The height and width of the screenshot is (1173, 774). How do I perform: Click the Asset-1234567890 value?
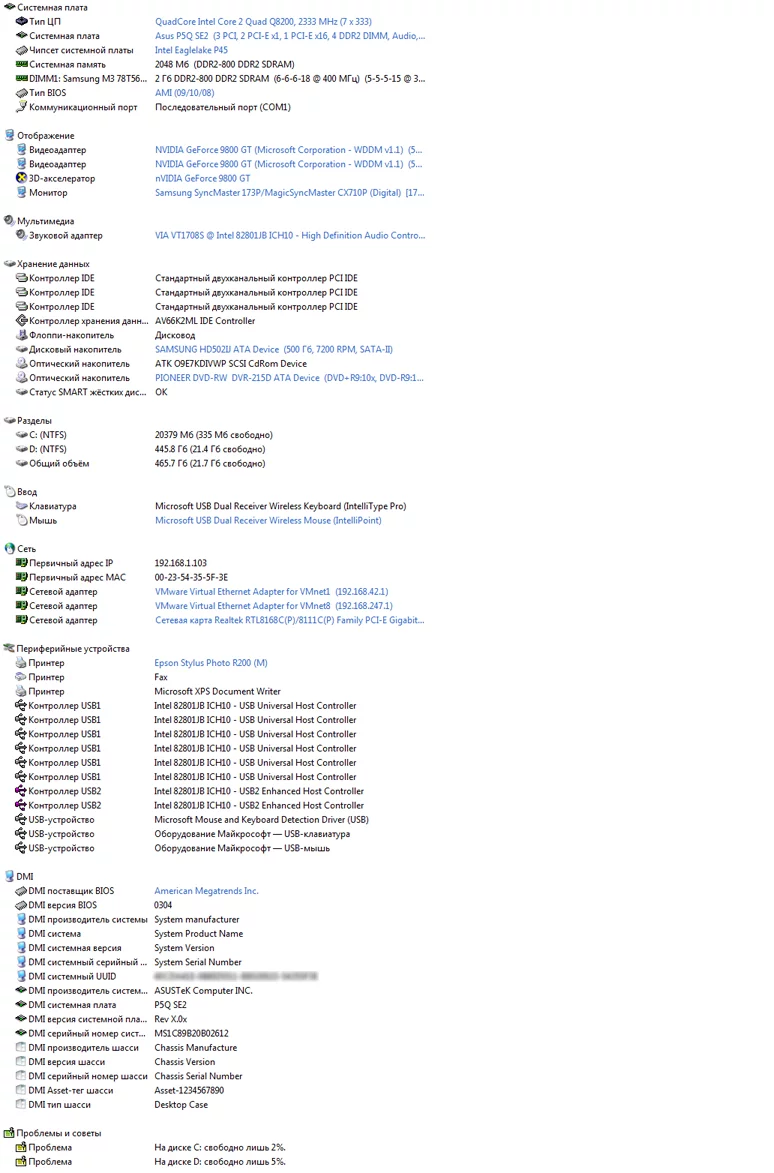pyautogui.click(x=189, y=1090)
